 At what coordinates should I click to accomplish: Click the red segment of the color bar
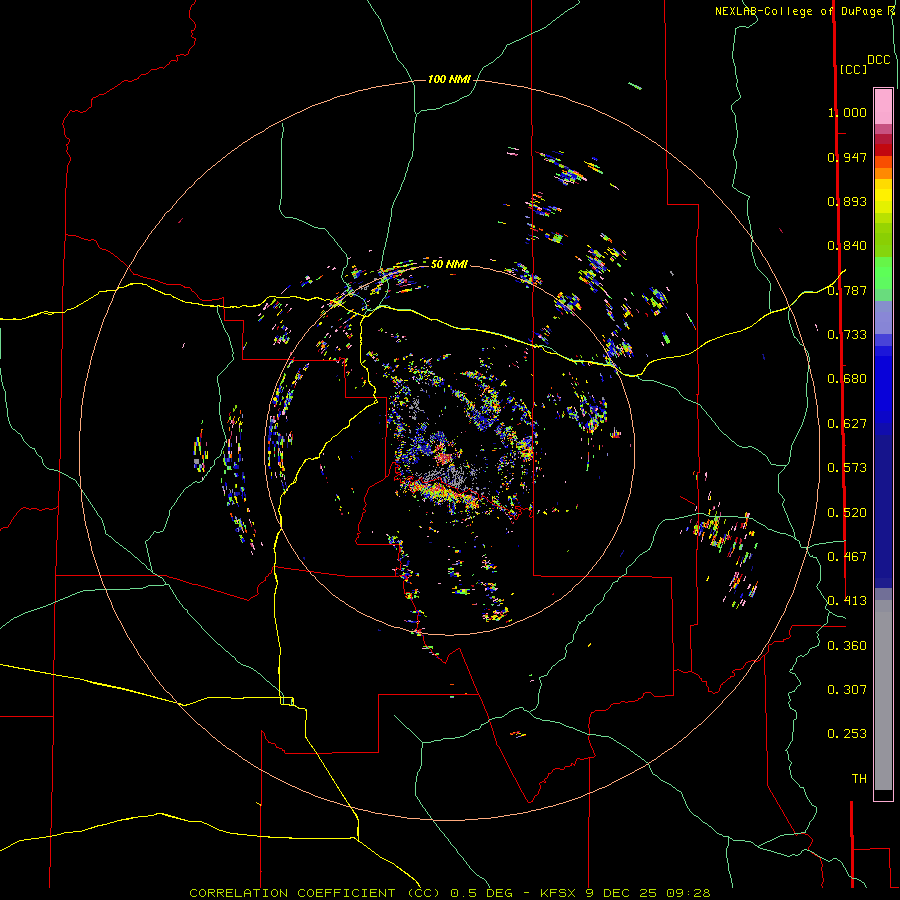883,150
